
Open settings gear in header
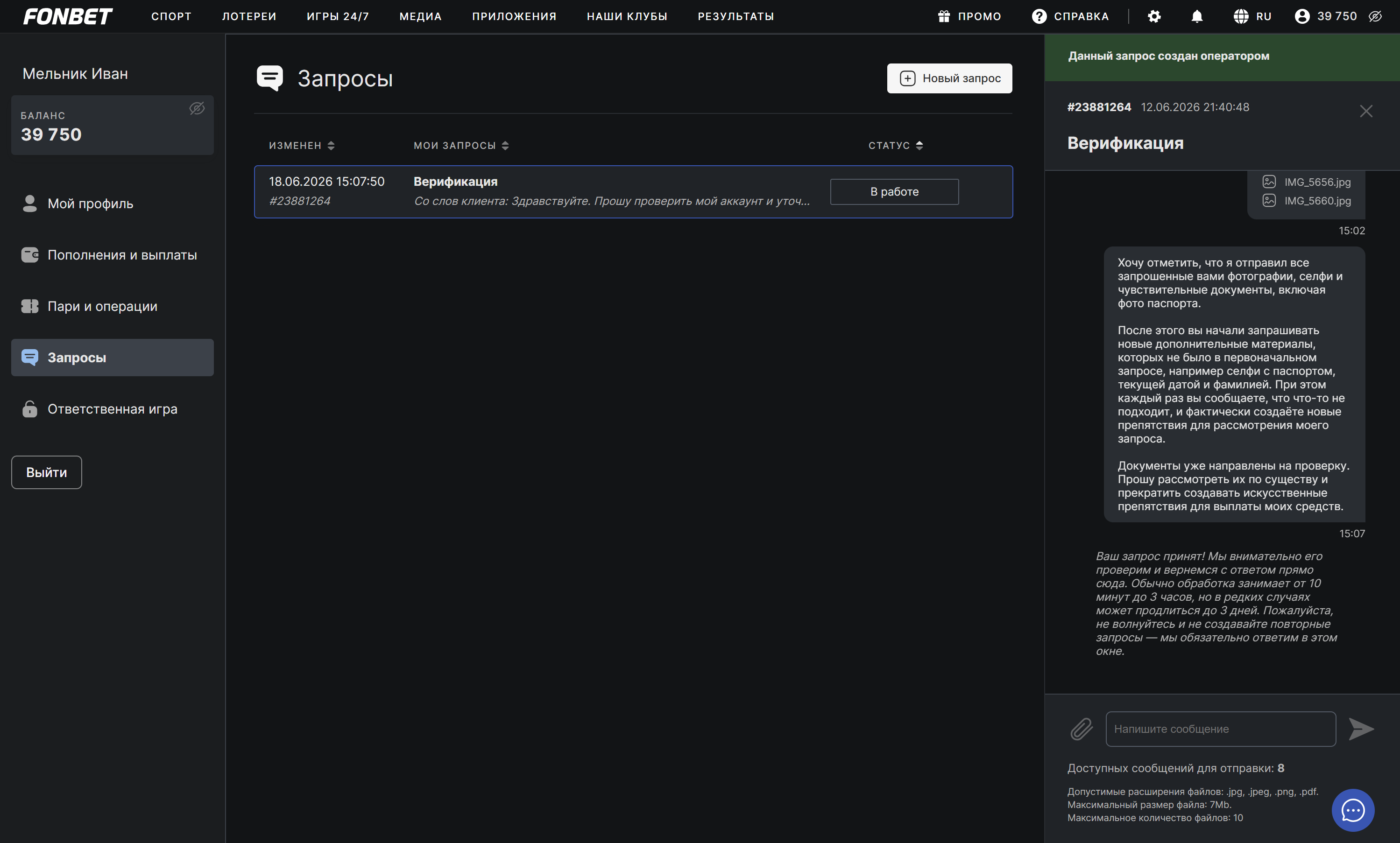tap(1154, 16)
